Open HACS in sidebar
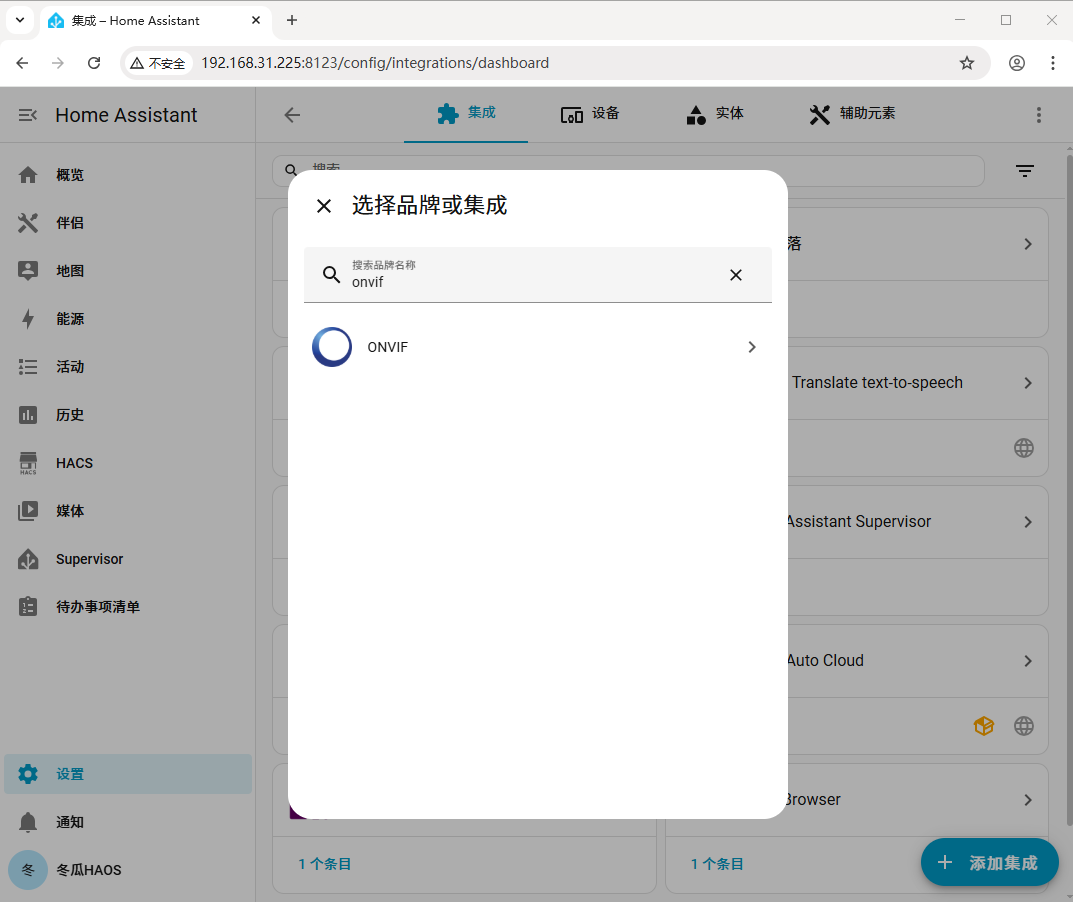Screen dimensions: 1073x902 pyautogui.click(x=128, y=463)
